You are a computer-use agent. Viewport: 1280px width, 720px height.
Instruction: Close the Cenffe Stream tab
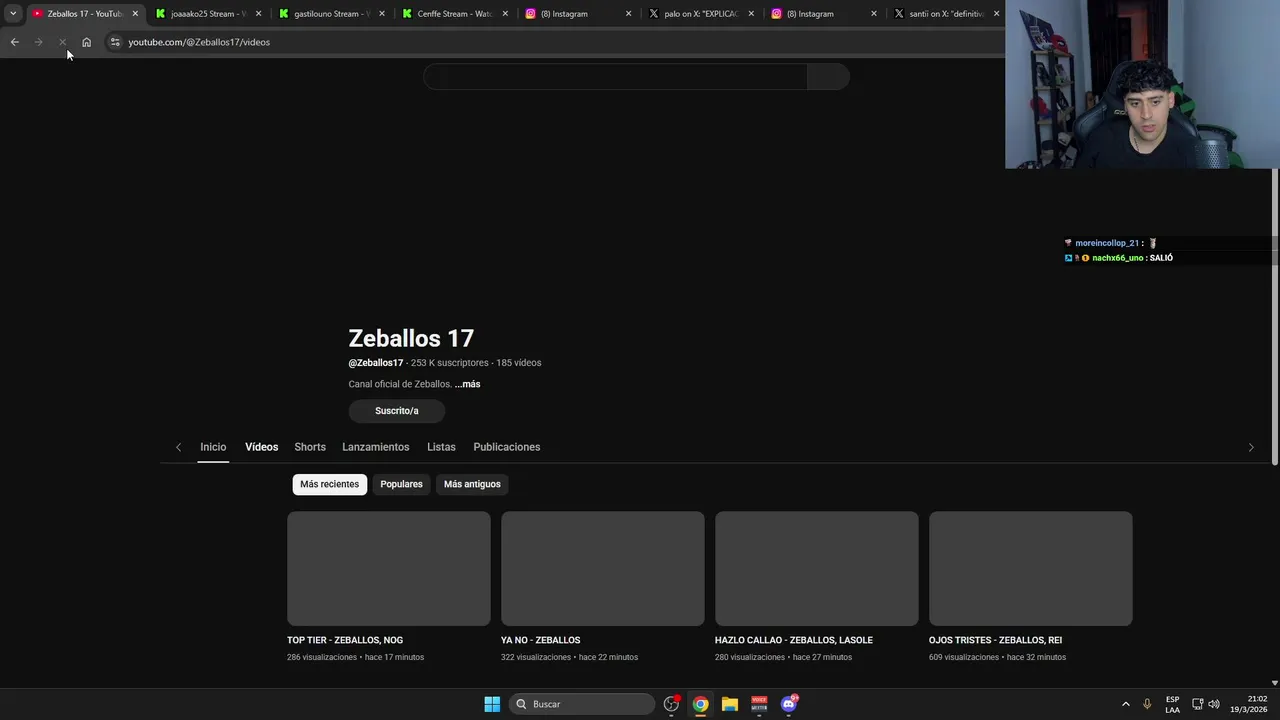pyautogui.click(x=505, y=14)
